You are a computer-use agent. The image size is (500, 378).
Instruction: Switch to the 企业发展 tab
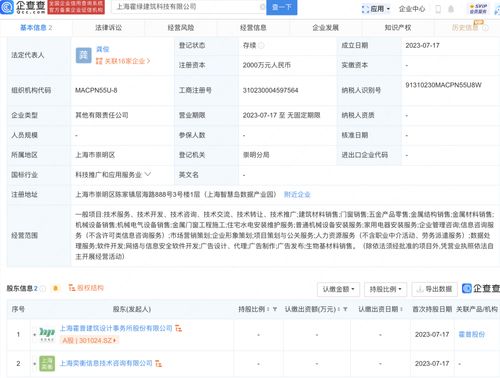pos(325,28)
